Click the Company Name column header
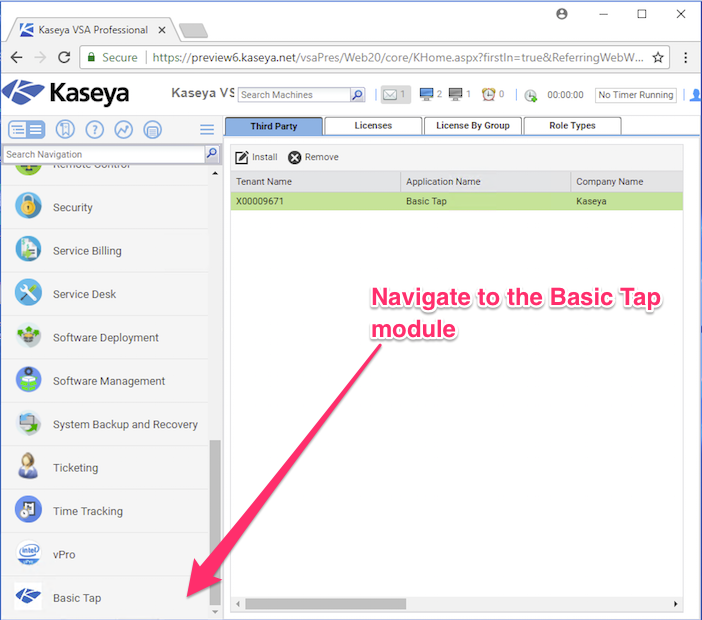The height and width of the screenshot is (620, 702). click(627, 181)
